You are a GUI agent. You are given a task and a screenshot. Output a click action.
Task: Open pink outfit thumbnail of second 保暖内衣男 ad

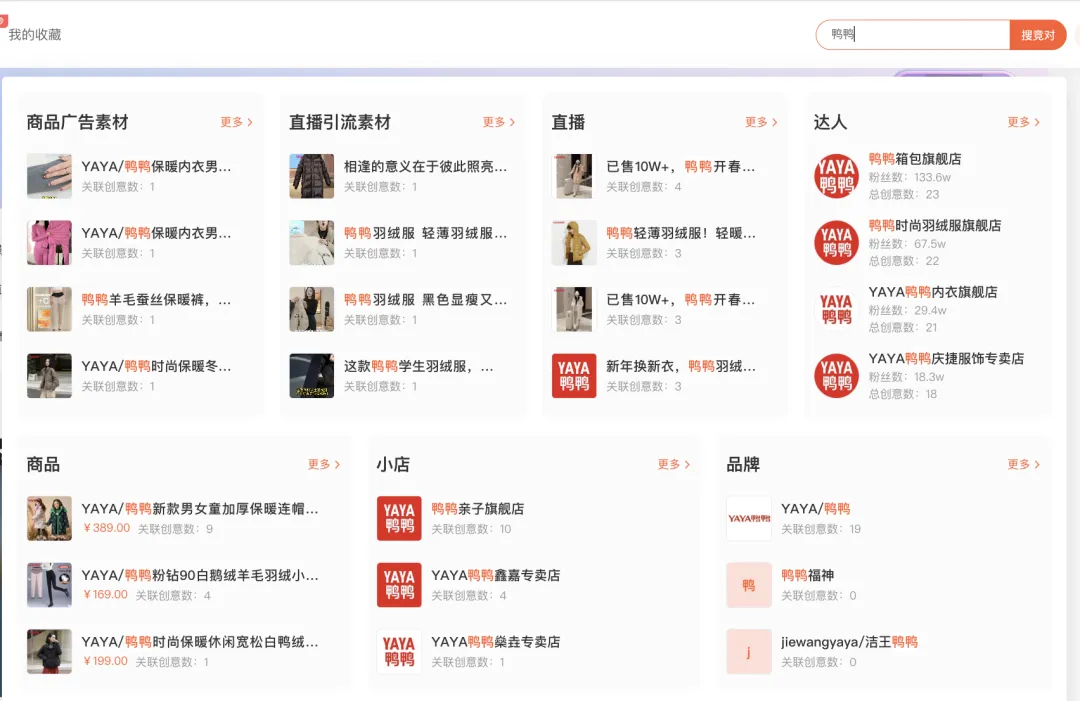coord(49,243)
